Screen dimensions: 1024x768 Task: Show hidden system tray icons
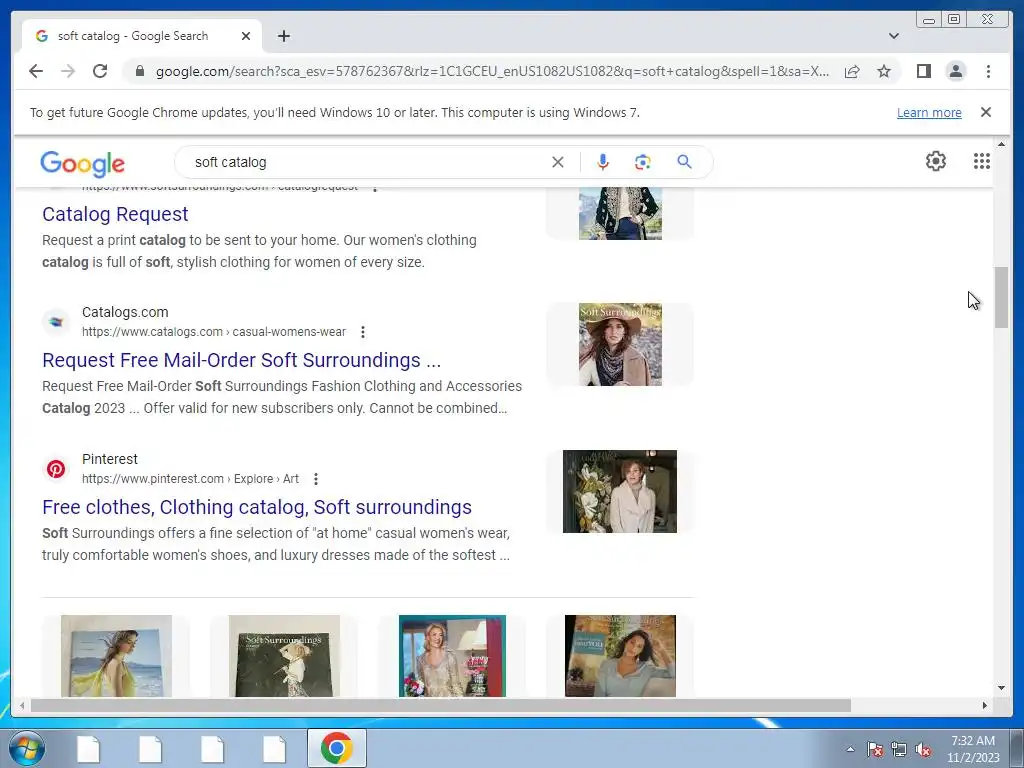pos(850,749)
